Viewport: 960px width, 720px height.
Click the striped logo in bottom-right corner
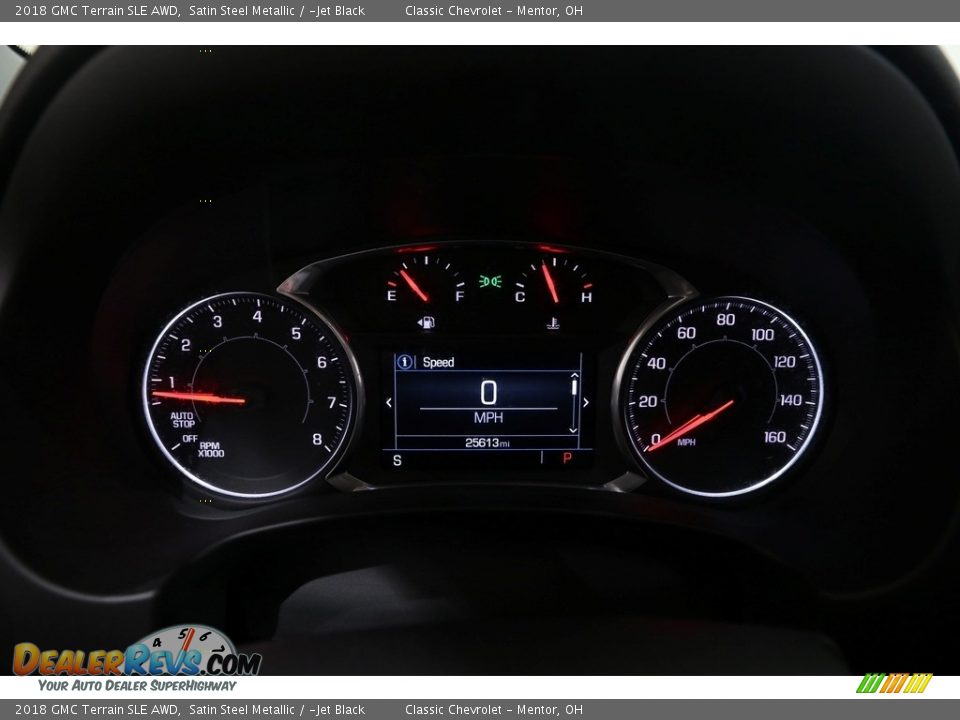point(894,683)
